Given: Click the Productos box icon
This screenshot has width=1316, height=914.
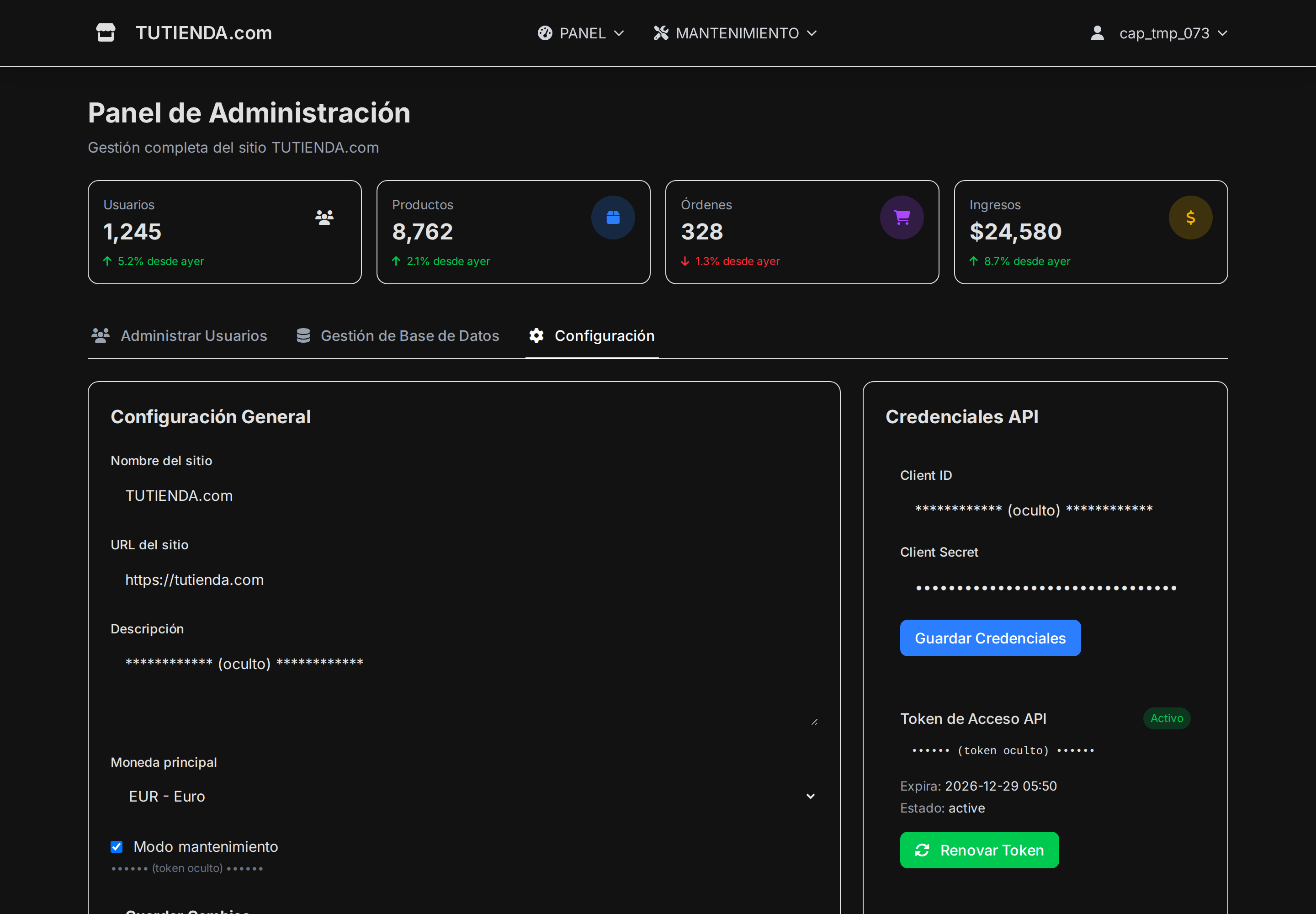Looking at the screenshot, I should point(613,218).
